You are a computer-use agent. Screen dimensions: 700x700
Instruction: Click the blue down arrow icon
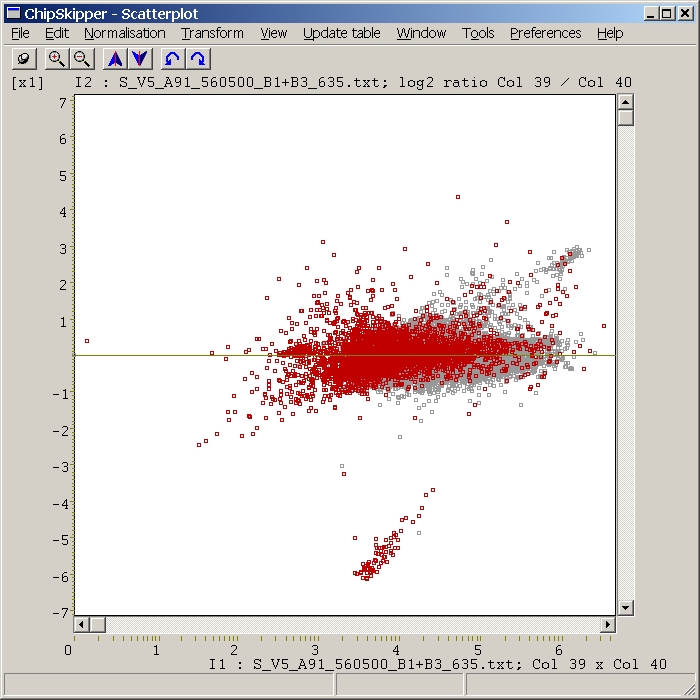140,59
